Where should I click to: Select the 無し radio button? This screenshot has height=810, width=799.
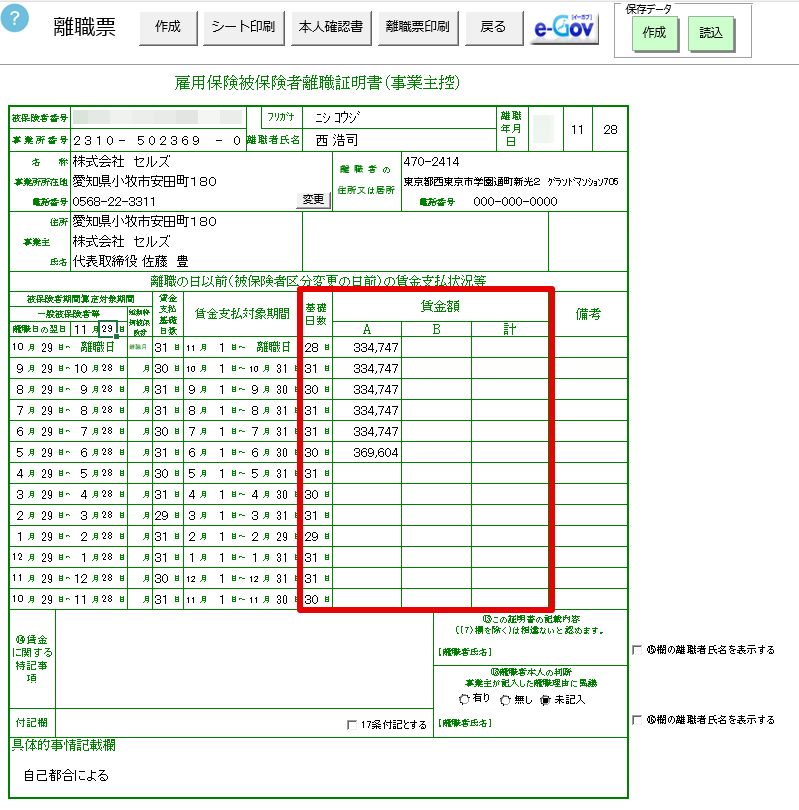click(505, 700)
